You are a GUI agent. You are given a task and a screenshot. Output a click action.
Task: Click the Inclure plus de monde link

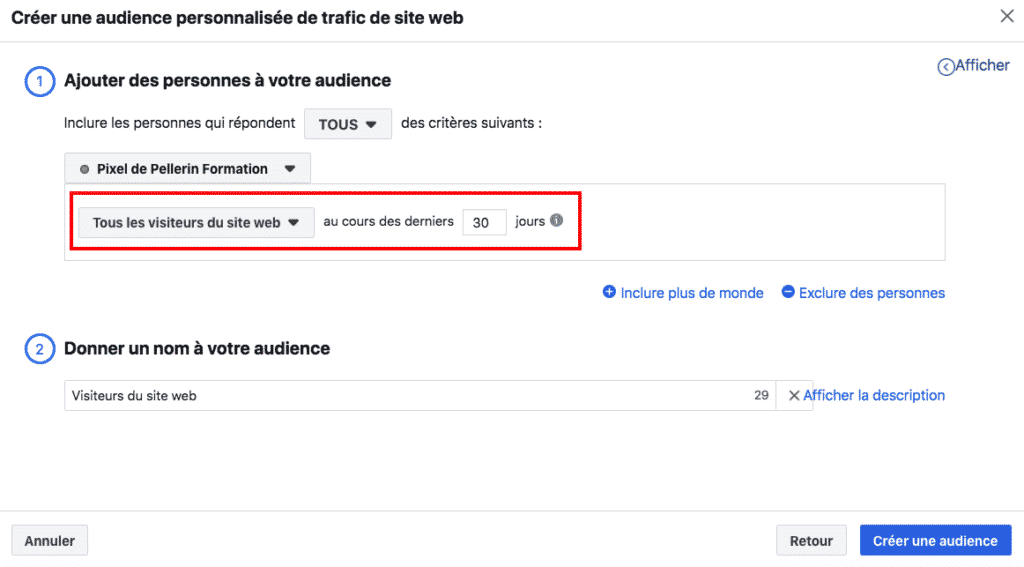tap(691, 293)
